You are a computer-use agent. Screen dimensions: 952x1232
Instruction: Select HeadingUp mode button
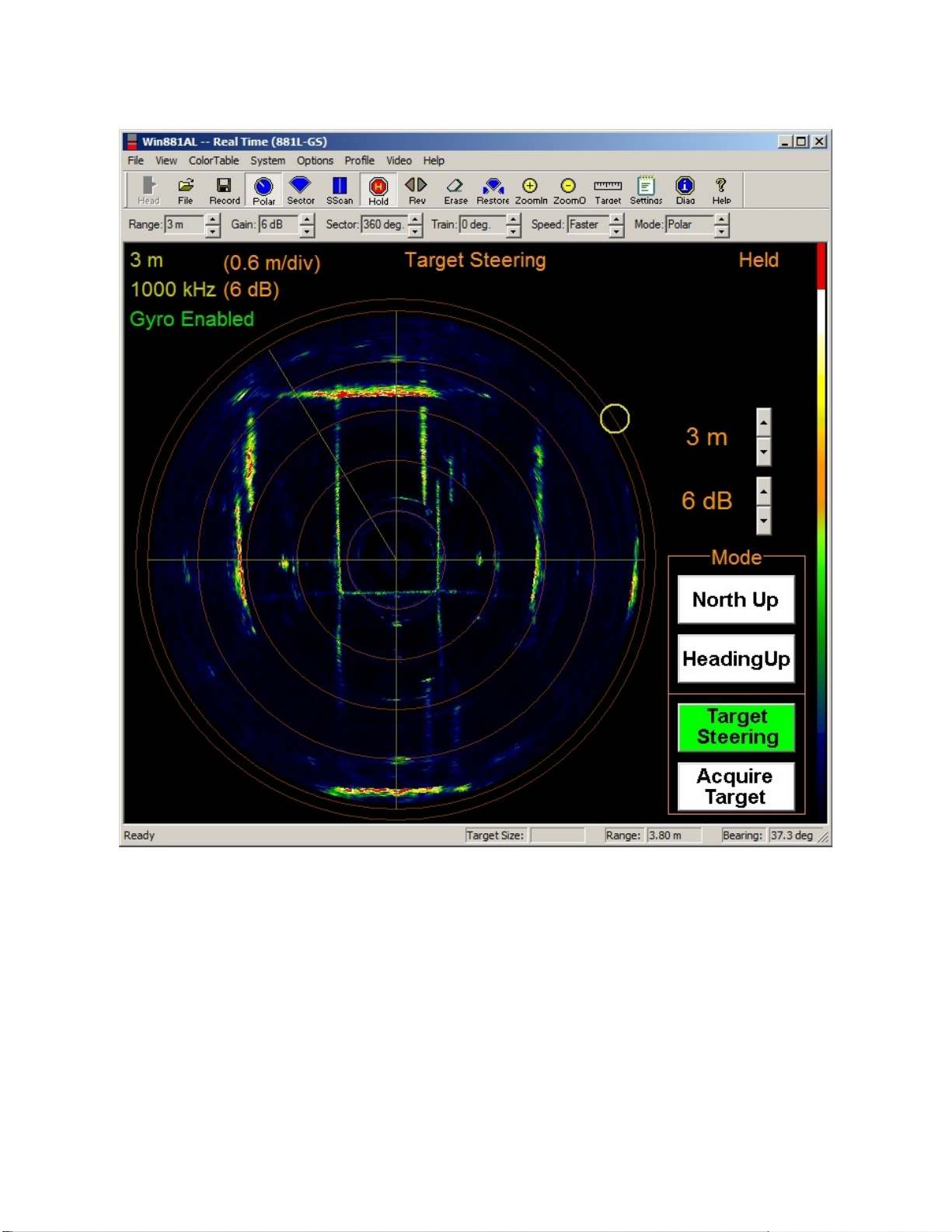(736, 659)
